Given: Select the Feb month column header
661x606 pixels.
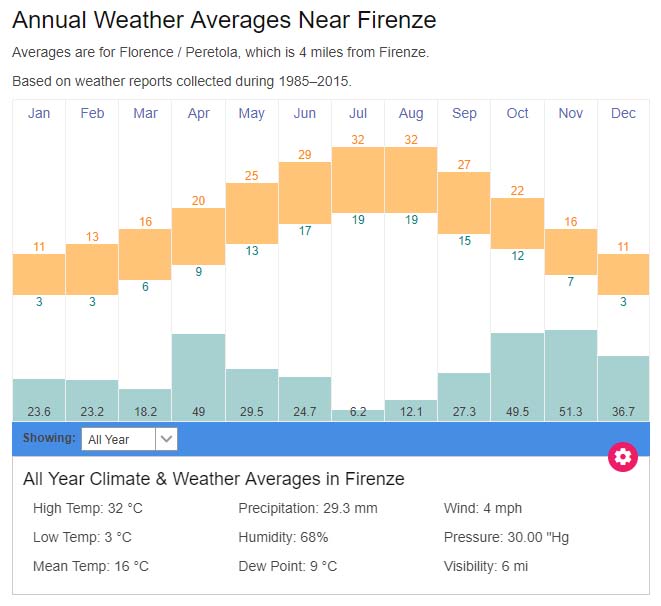Looking at the screenshot, I should click(x=92, y=113).
